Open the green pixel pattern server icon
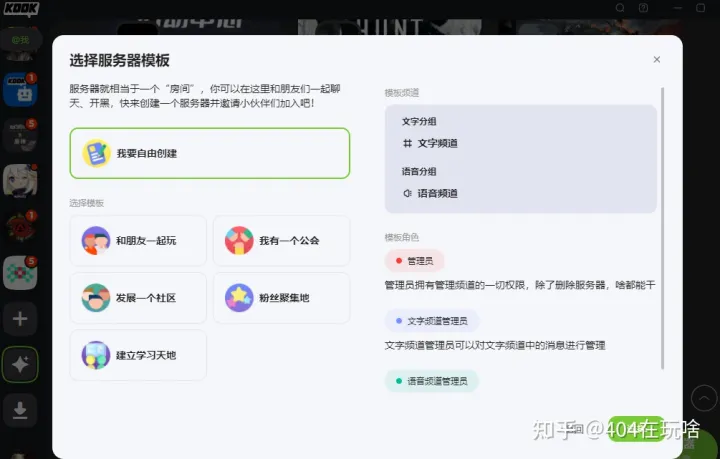 click(x=20, y=273)
